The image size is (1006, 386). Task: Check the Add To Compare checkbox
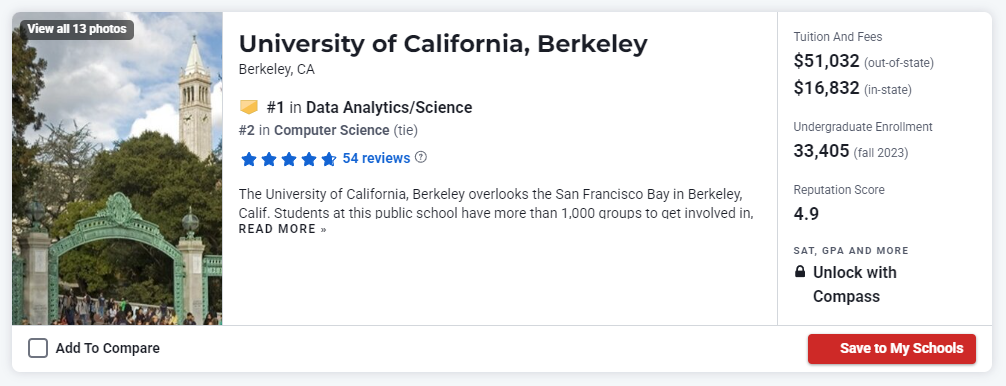(38, 348)
